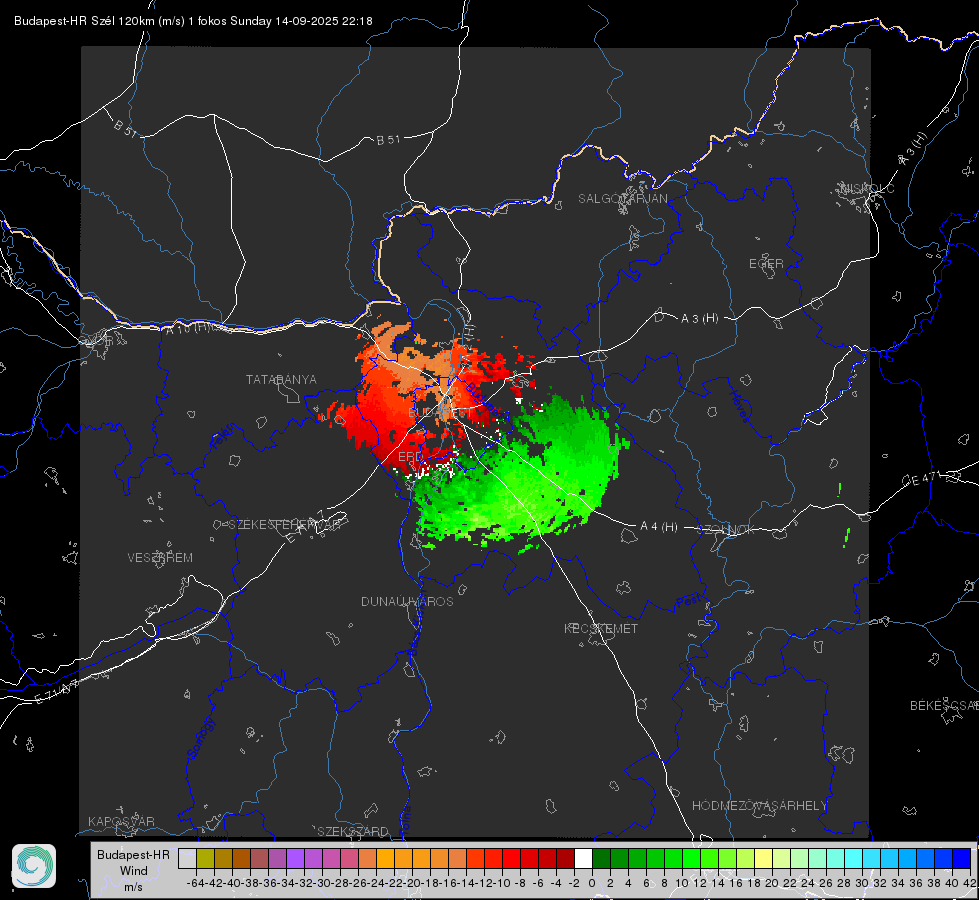Click the 'Budapest-HR Wind m/s' legend title
The height and width of the screenshot is (900, 979).
tap(133, 870)
